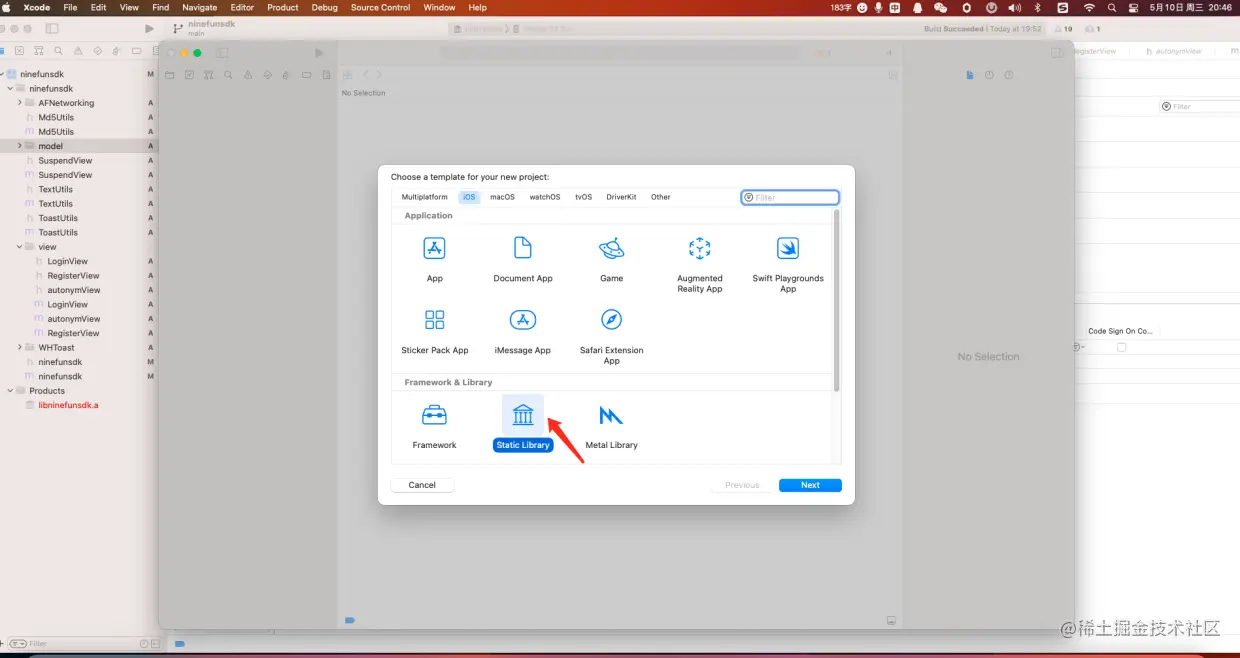Click the Previous button
This screenshot has height=658, width=1240.
point(742,485)
